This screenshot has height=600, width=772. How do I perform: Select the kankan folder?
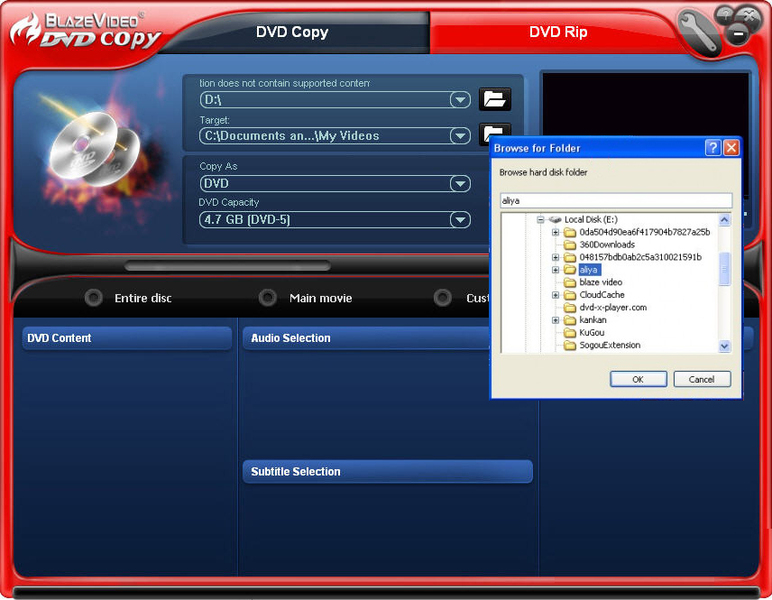tap(593, 320)
